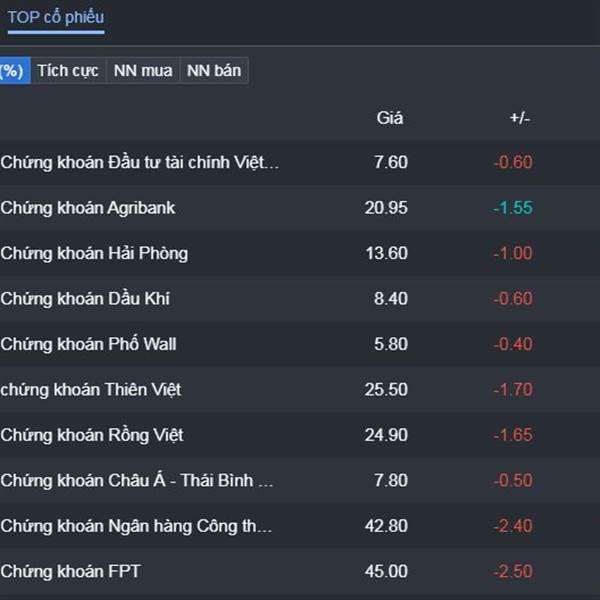This screenshot has height=600, width=600.
Task: Click Thiên Việt's -1.70 change value
Action: [513, 390]
